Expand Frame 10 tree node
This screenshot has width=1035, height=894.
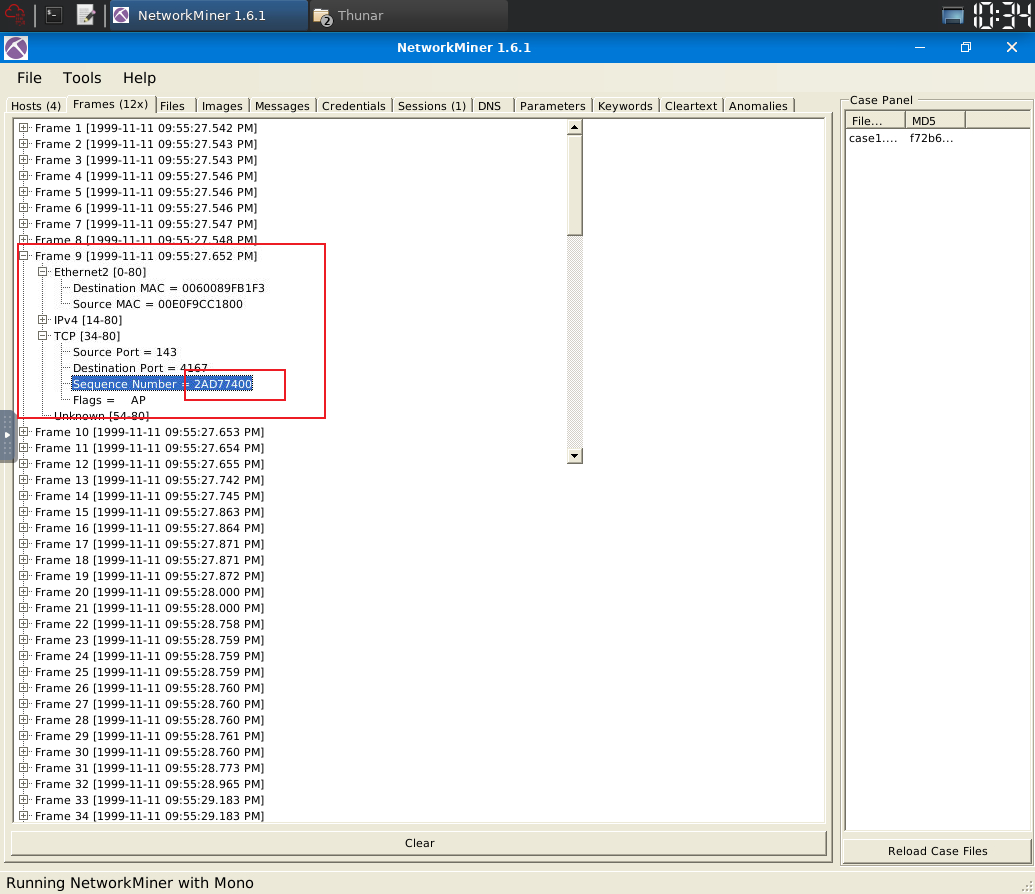(x=24, y=432)
